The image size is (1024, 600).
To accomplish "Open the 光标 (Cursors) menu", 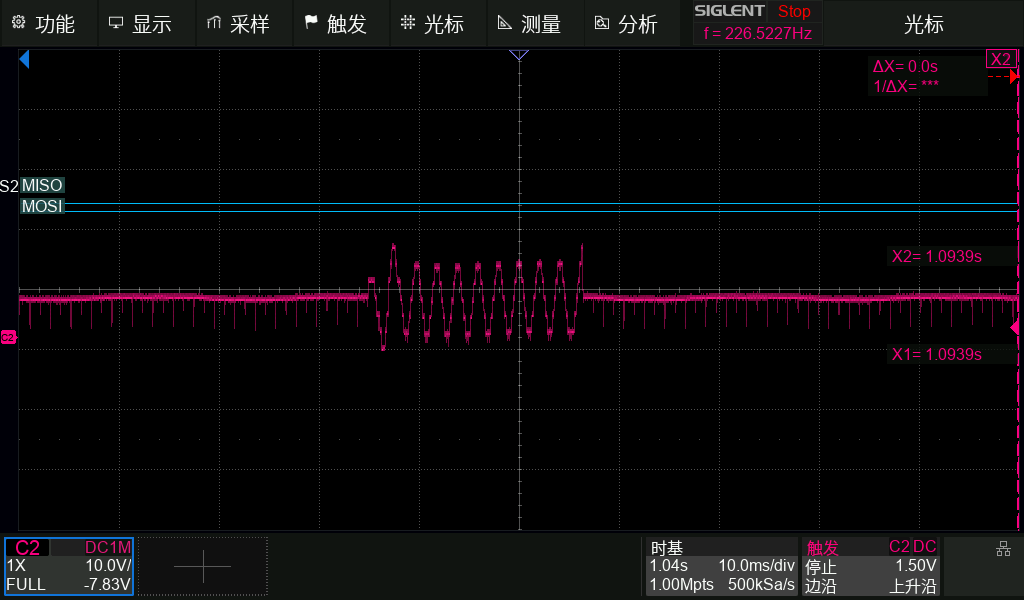I will tap(438, 24).
